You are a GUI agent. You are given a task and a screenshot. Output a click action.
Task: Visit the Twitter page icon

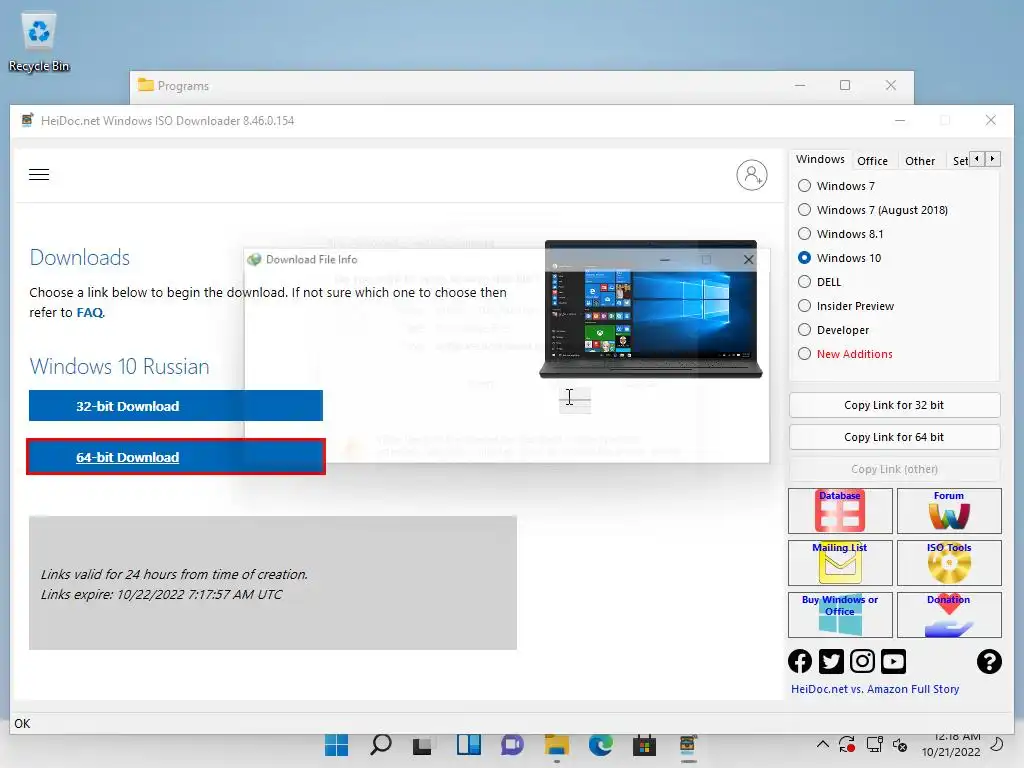click(x=831, y=662)
